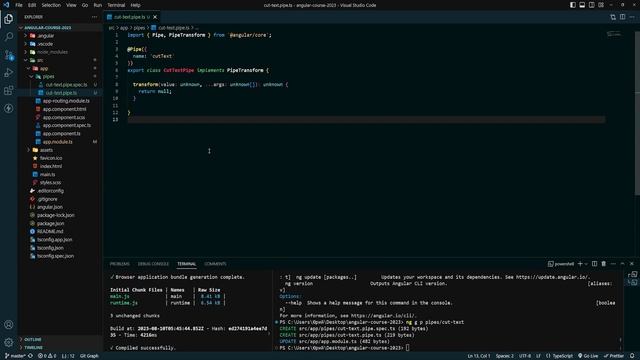Expand the node_modules folder
This screenshot has height=360, width=640.
[26, 52]
